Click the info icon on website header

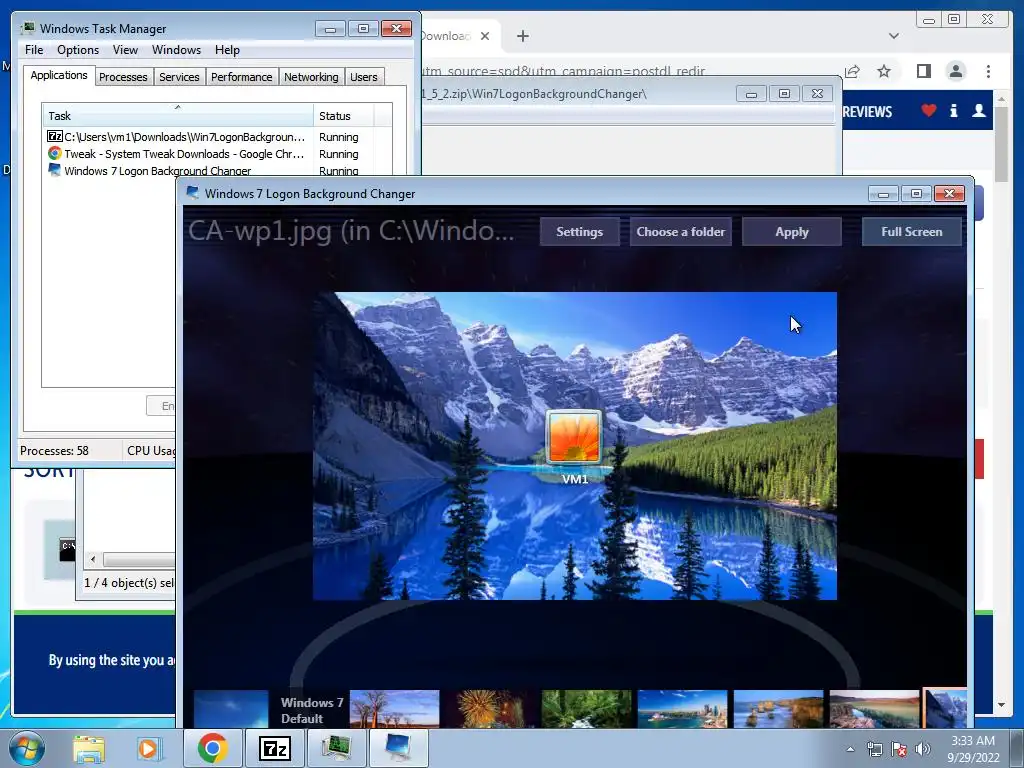(953, 110)
